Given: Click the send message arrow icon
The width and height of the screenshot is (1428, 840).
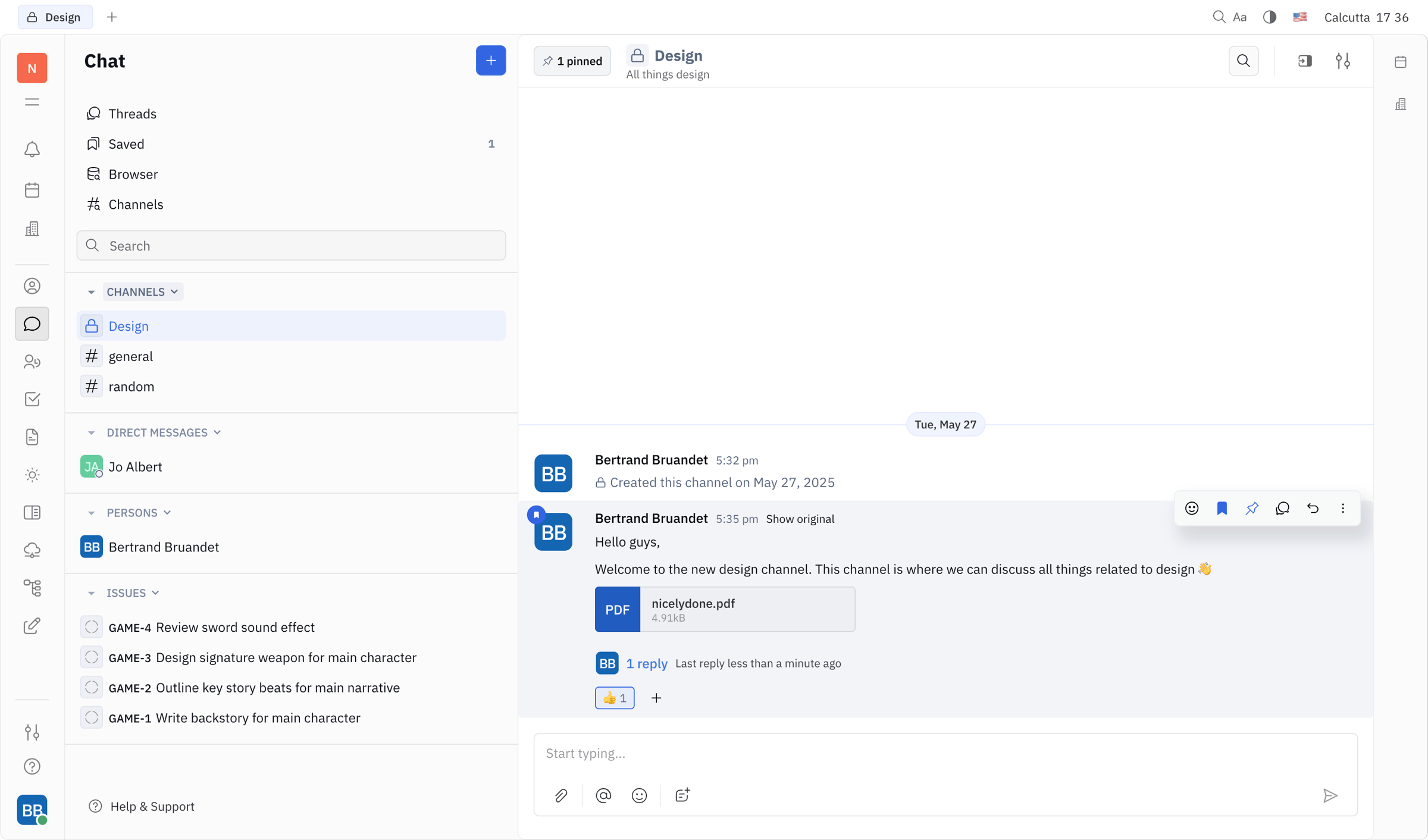Looking at the screenshot, I should click(x=1330, y=795).
